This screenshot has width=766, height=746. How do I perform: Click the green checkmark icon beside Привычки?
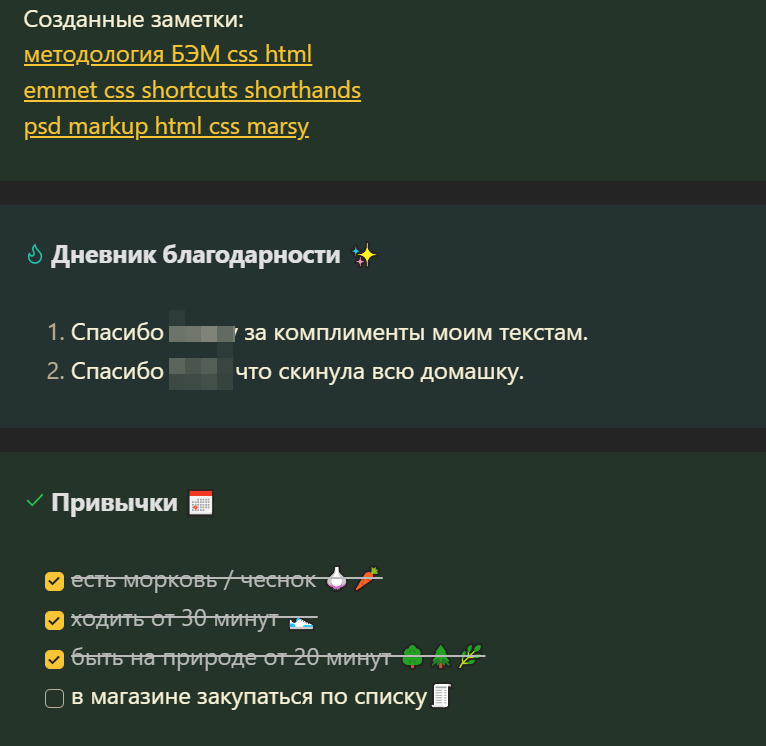pos(34,501)
